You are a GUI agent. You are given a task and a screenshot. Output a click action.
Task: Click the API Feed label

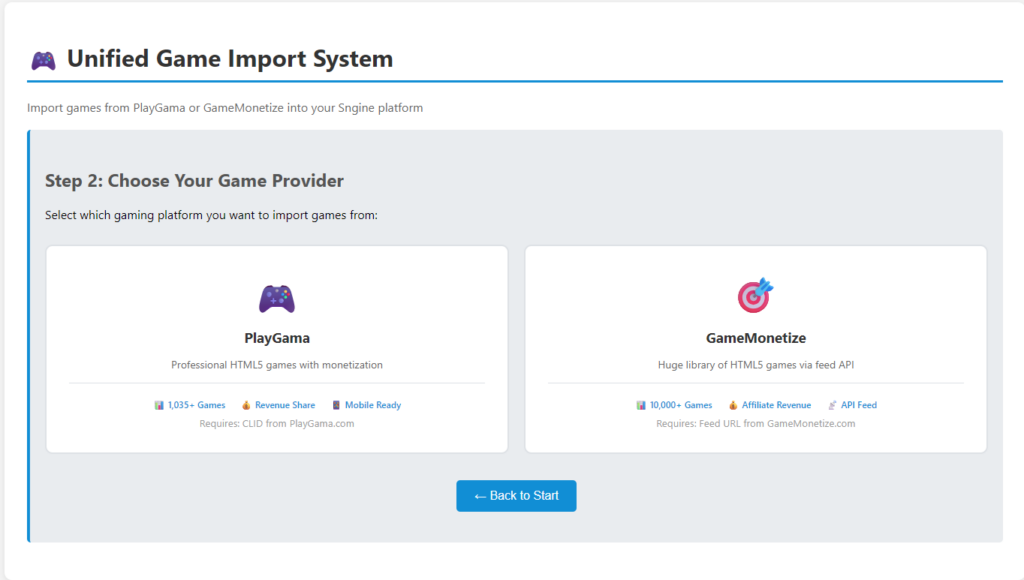[859, 405]
